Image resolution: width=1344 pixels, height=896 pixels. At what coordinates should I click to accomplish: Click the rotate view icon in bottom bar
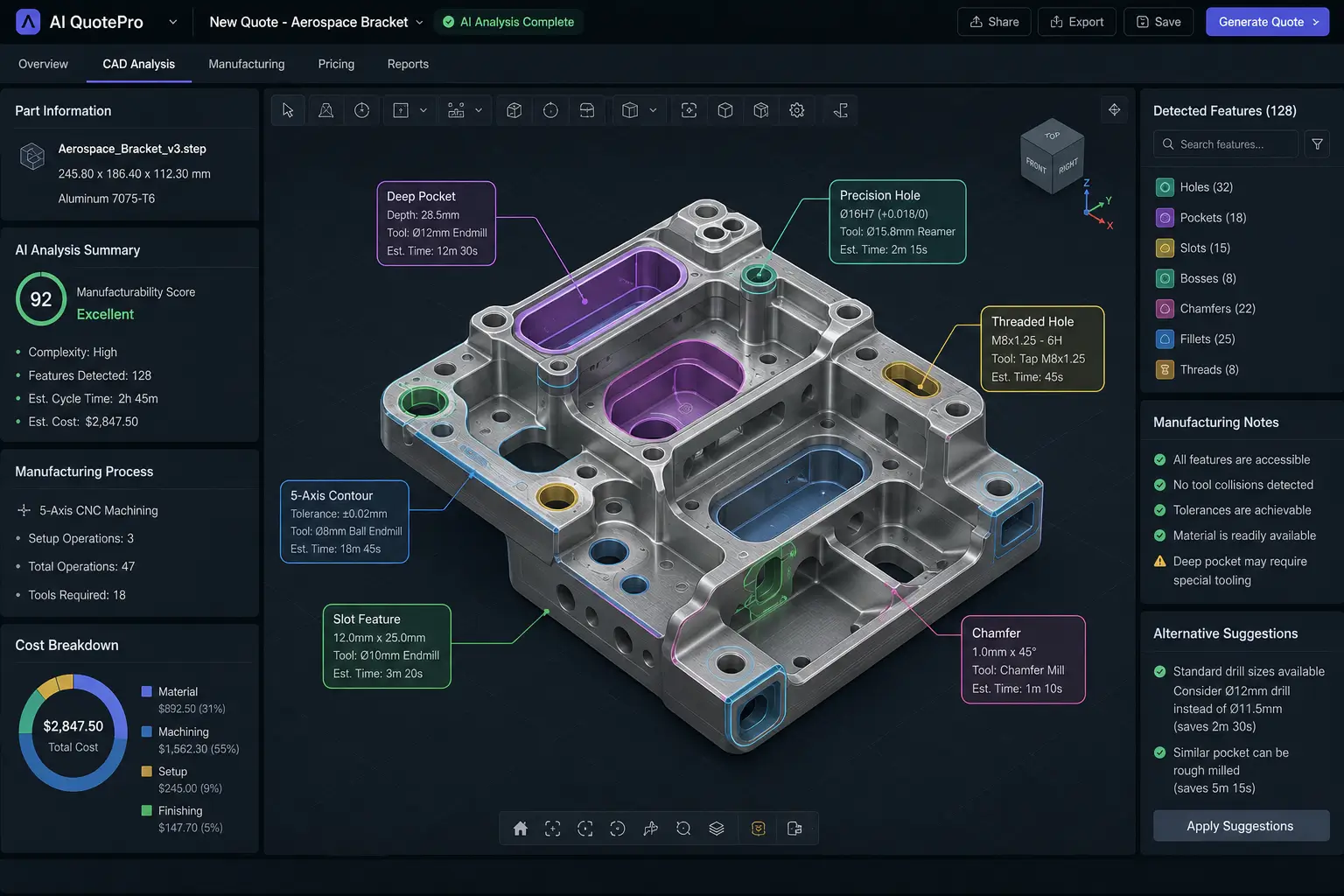coord(618,829)
